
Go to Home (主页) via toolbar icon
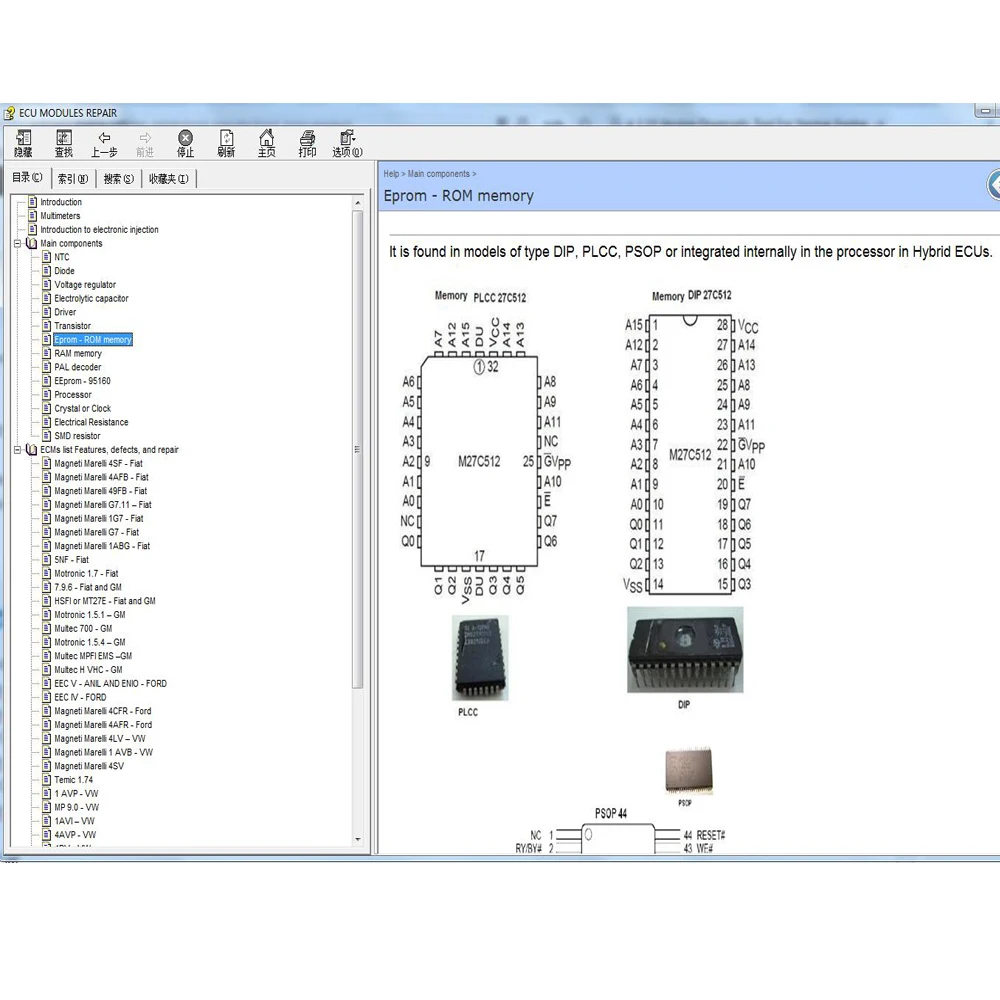click(x=266, y=143)
